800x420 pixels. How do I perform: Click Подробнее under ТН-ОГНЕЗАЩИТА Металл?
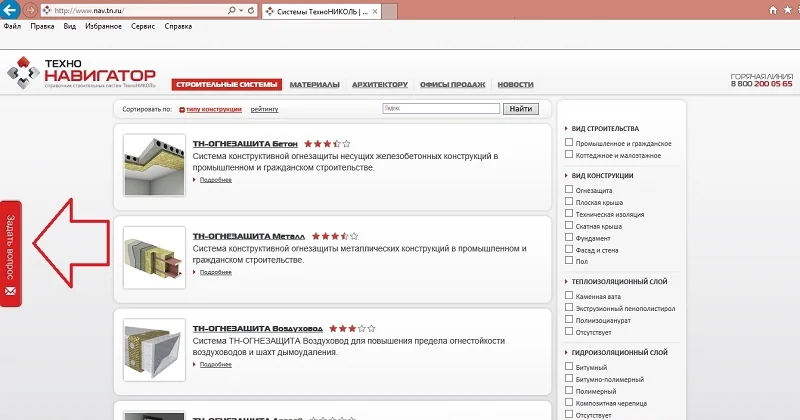(x=215, y=272)
